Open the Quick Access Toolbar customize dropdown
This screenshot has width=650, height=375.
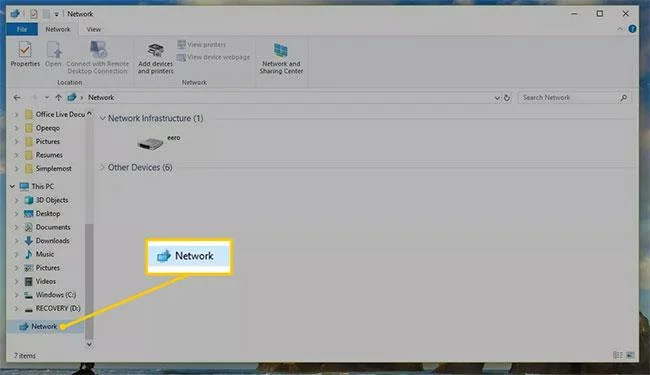coord(56,15)
